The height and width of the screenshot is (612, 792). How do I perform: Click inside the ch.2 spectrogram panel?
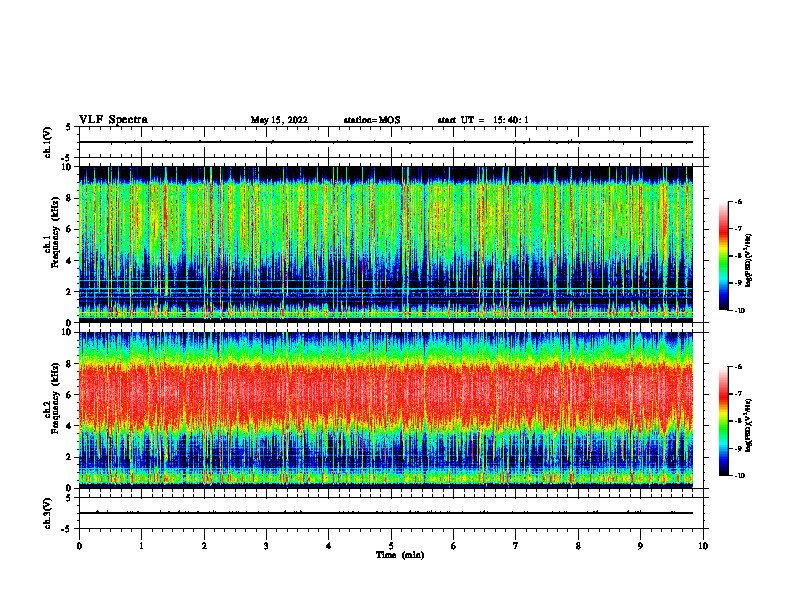[x=385, y=410]
